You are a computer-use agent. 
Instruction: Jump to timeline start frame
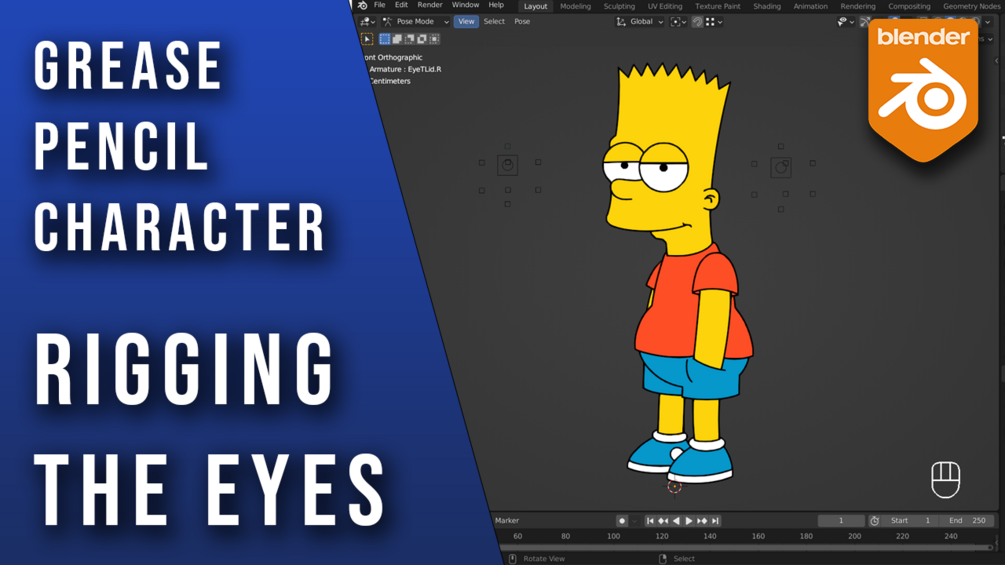[650, 521]
